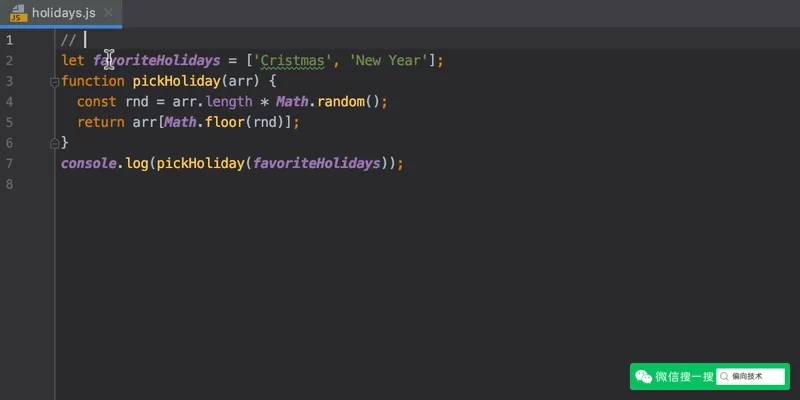Image resolution: width=800 pixels, height=400 pixels.
Task: Click the pickHoliday function name on line 3
Action: point(177,81)
